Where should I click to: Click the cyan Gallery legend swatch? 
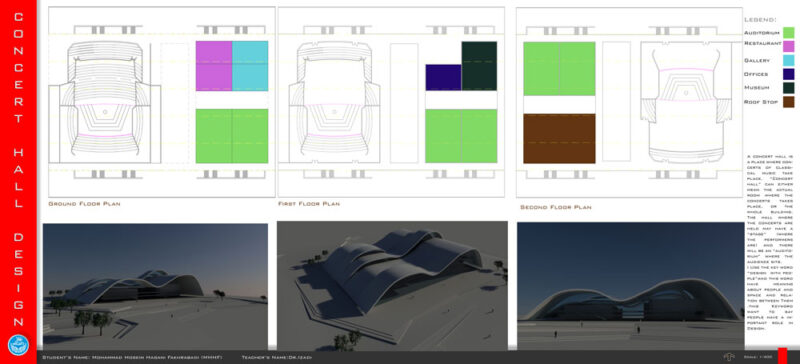point(789,60)
